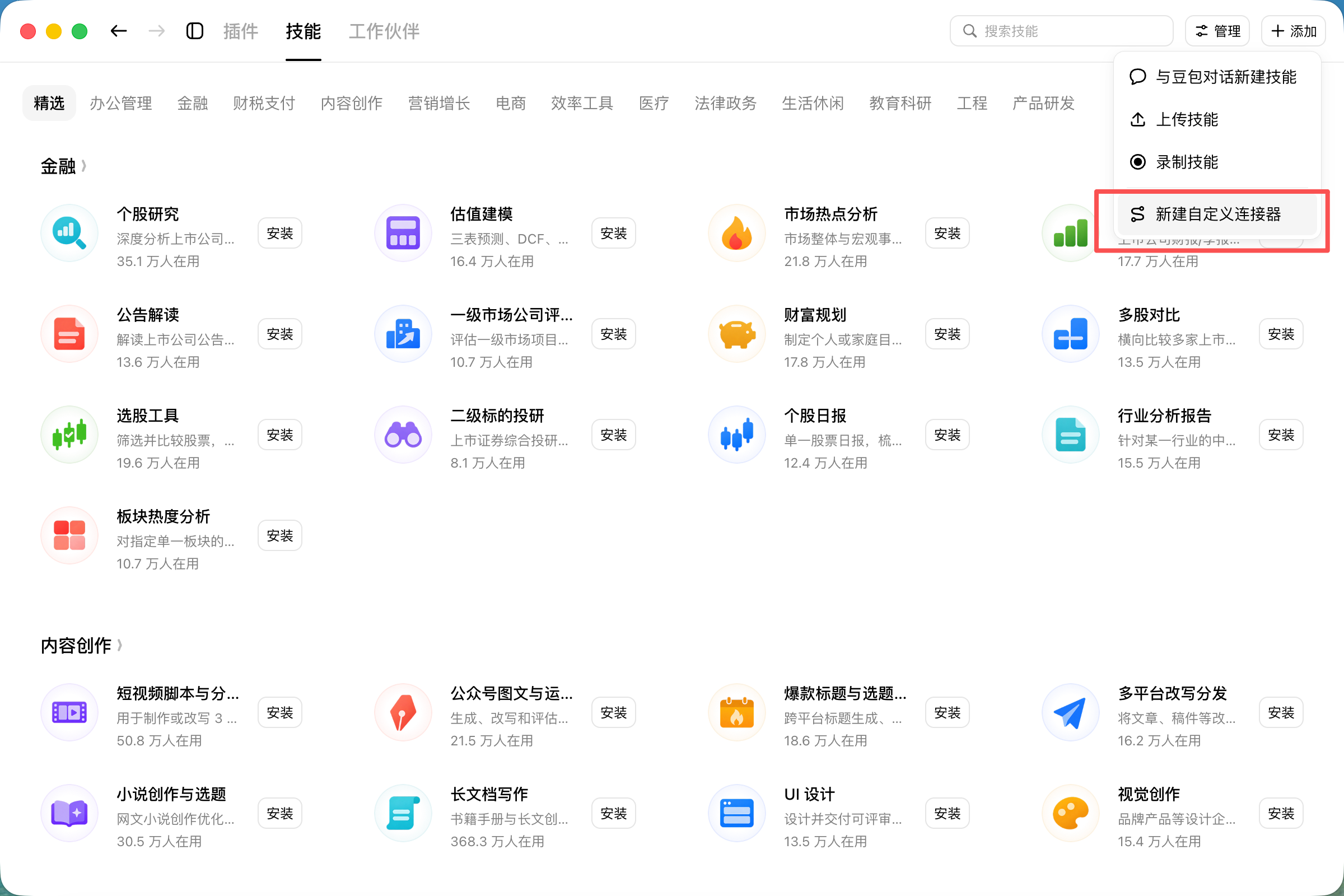The image size is (1344, 896).
Task: Open the 市场热点分析 skill title
Action: 831,214
